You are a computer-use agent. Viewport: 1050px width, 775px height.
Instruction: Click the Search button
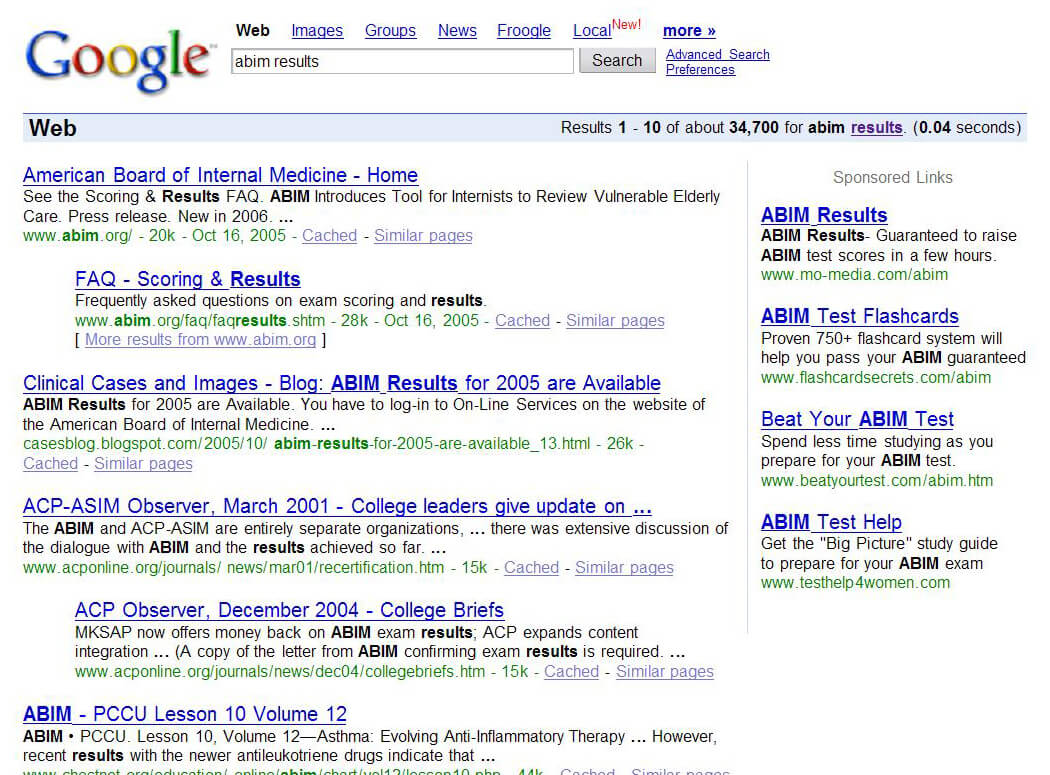(617, 60)
